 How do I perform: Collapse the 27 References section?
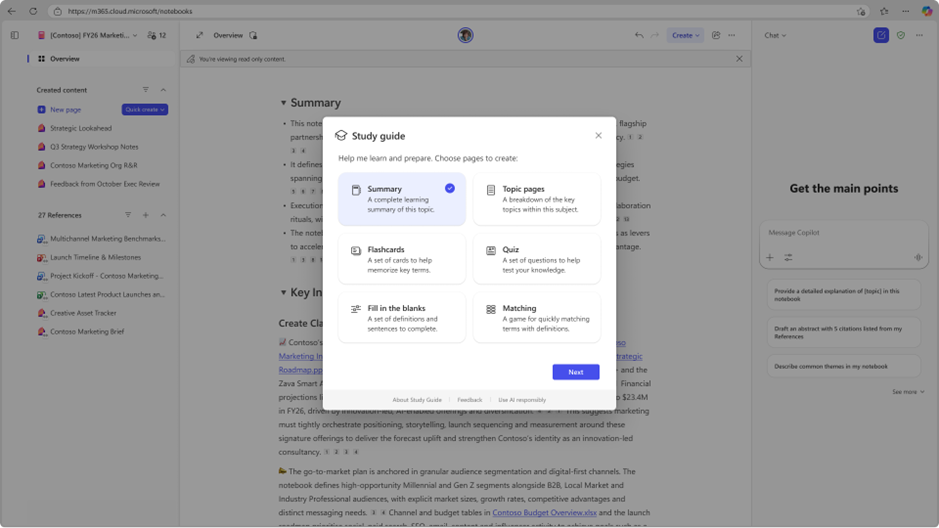(163, 215)
